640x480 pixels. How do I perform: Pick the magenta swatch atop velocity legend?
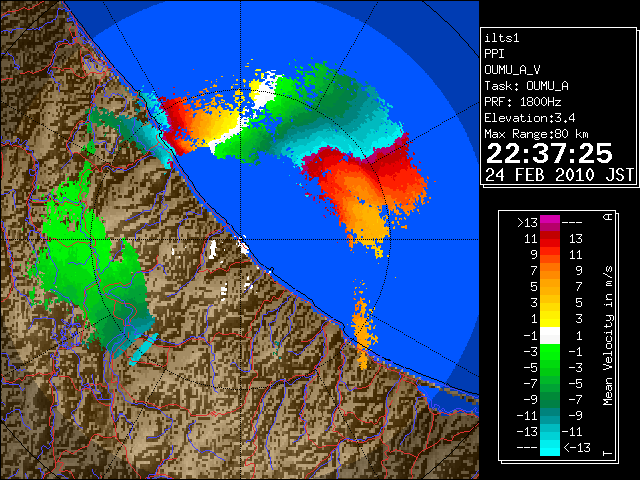point(550,219)
